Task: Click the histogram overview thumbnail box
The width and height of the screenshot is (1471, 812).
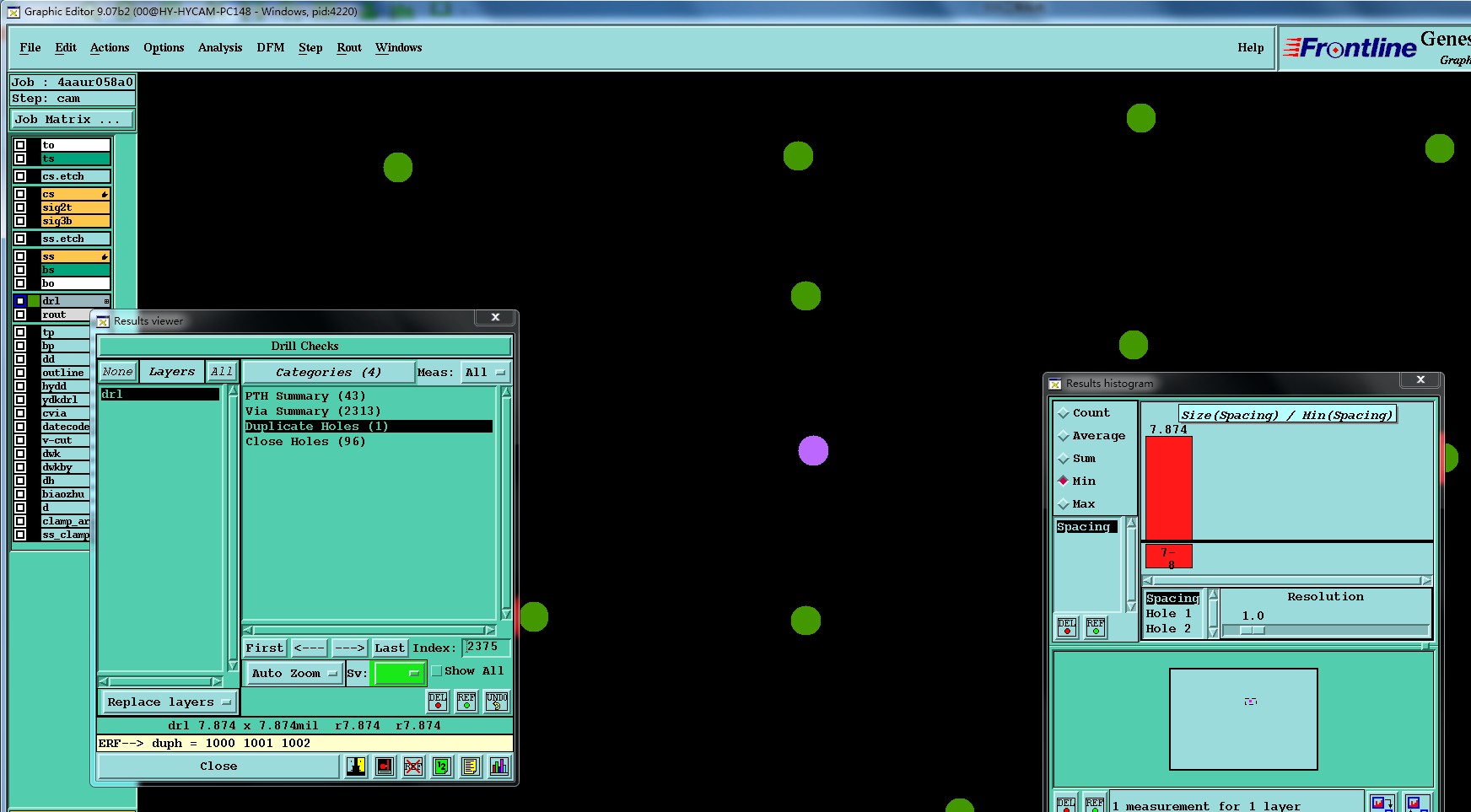Action: (1243, 719)
